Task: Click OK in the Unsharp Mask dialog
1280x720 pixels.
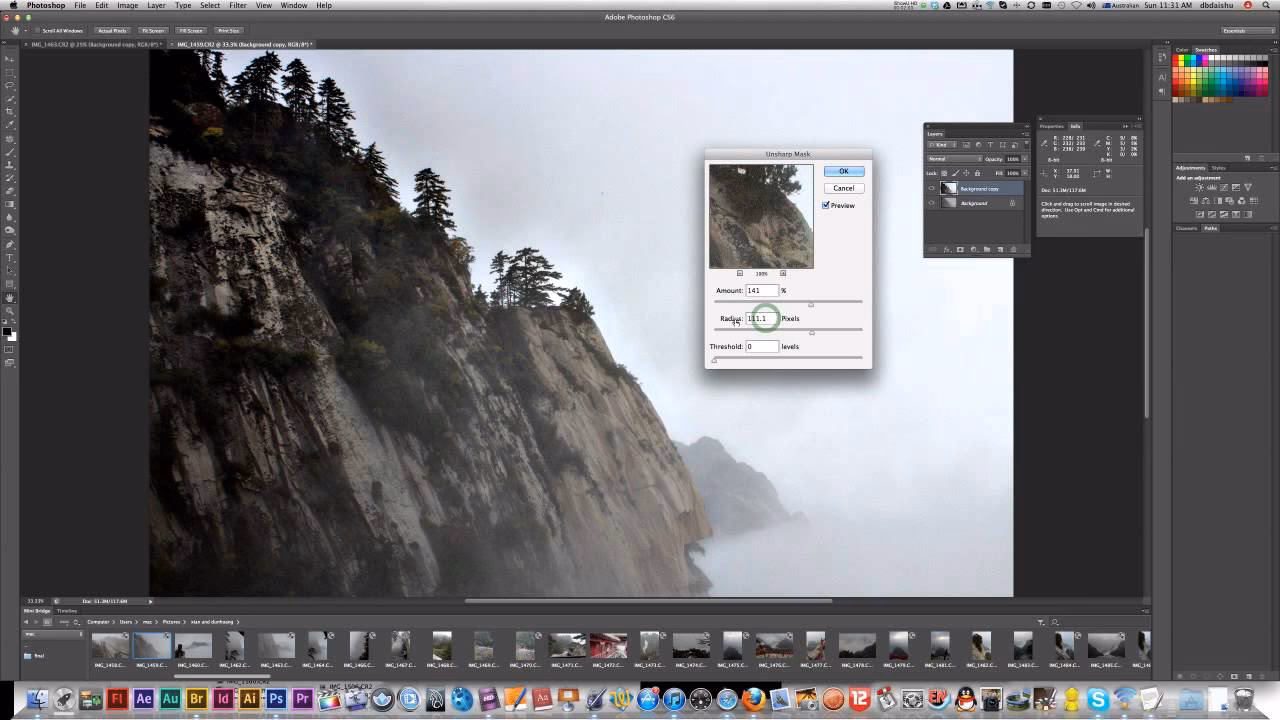Action: 843,171
